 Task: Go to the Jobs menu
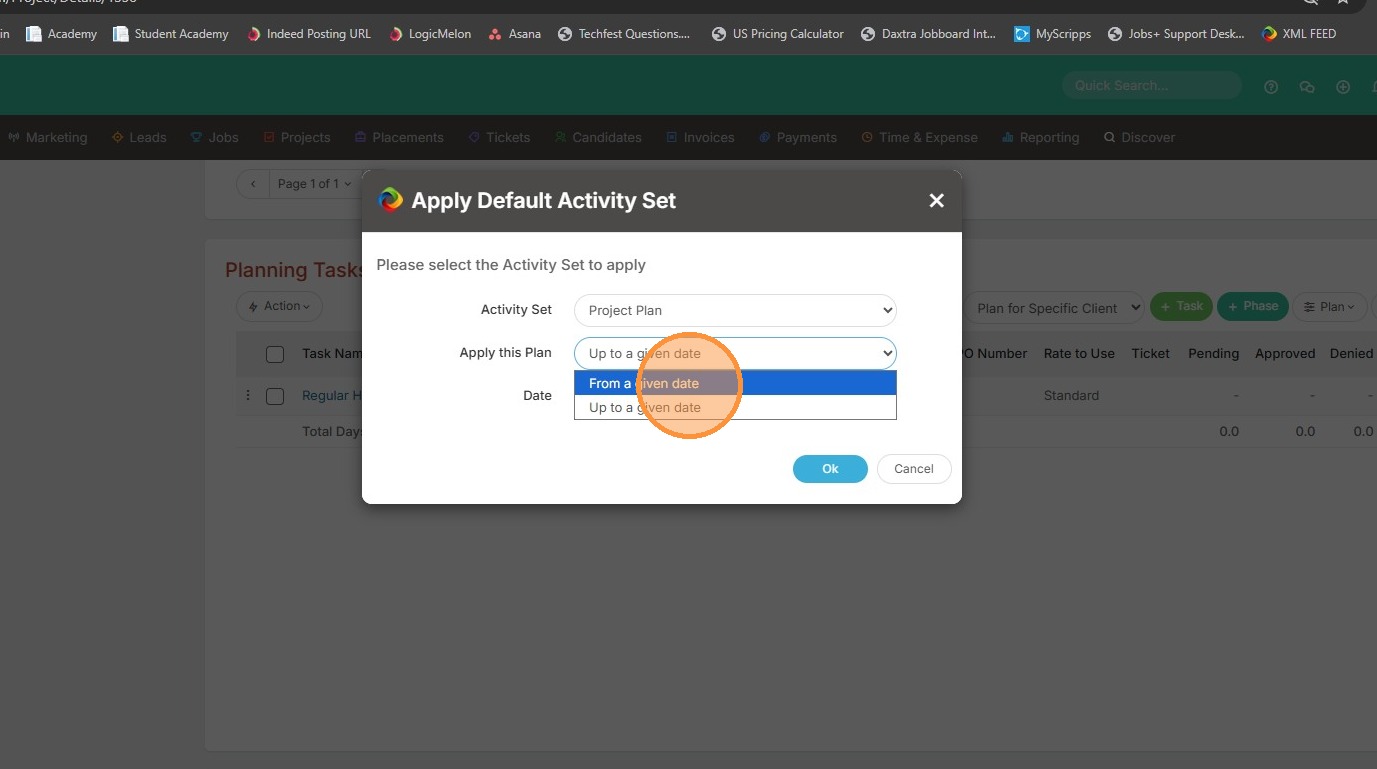(214, 138)
